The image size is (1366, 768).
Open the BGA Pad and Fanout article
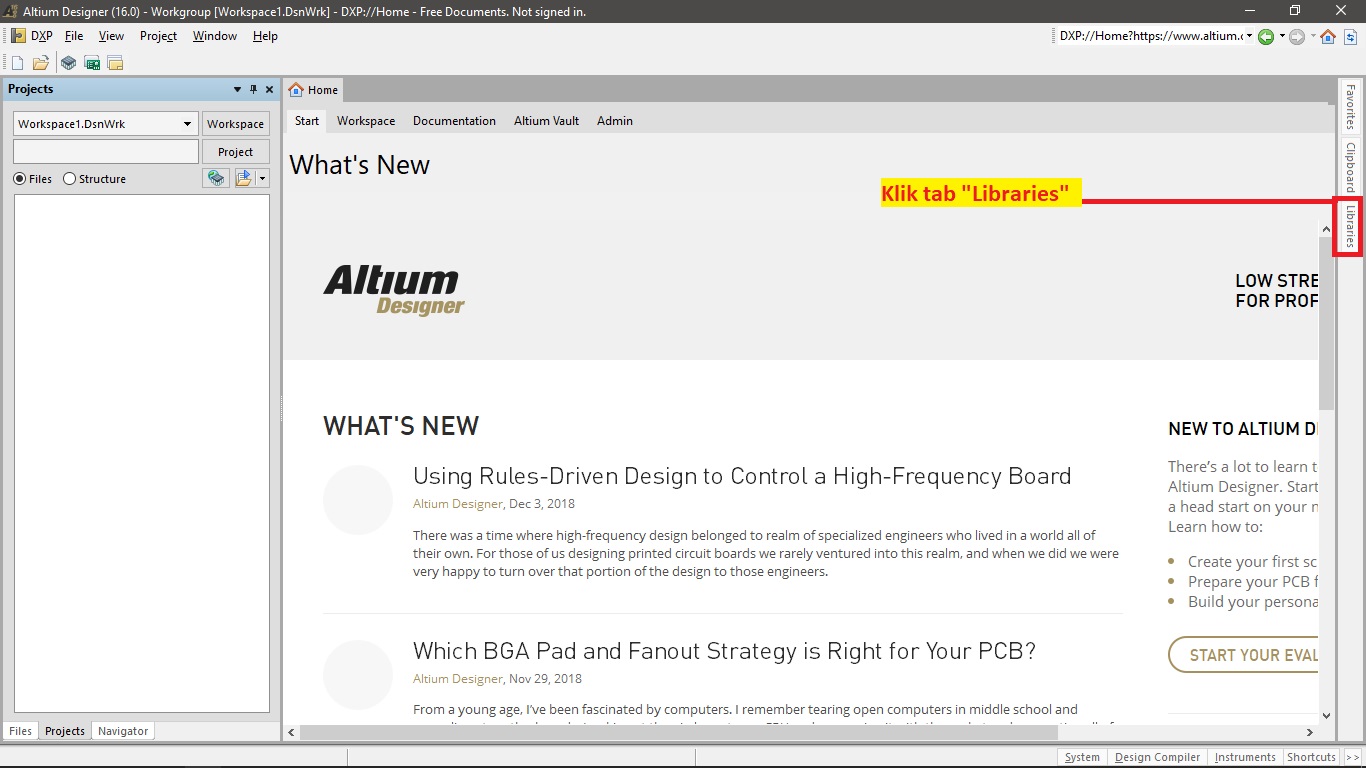(x=724, y=651)
